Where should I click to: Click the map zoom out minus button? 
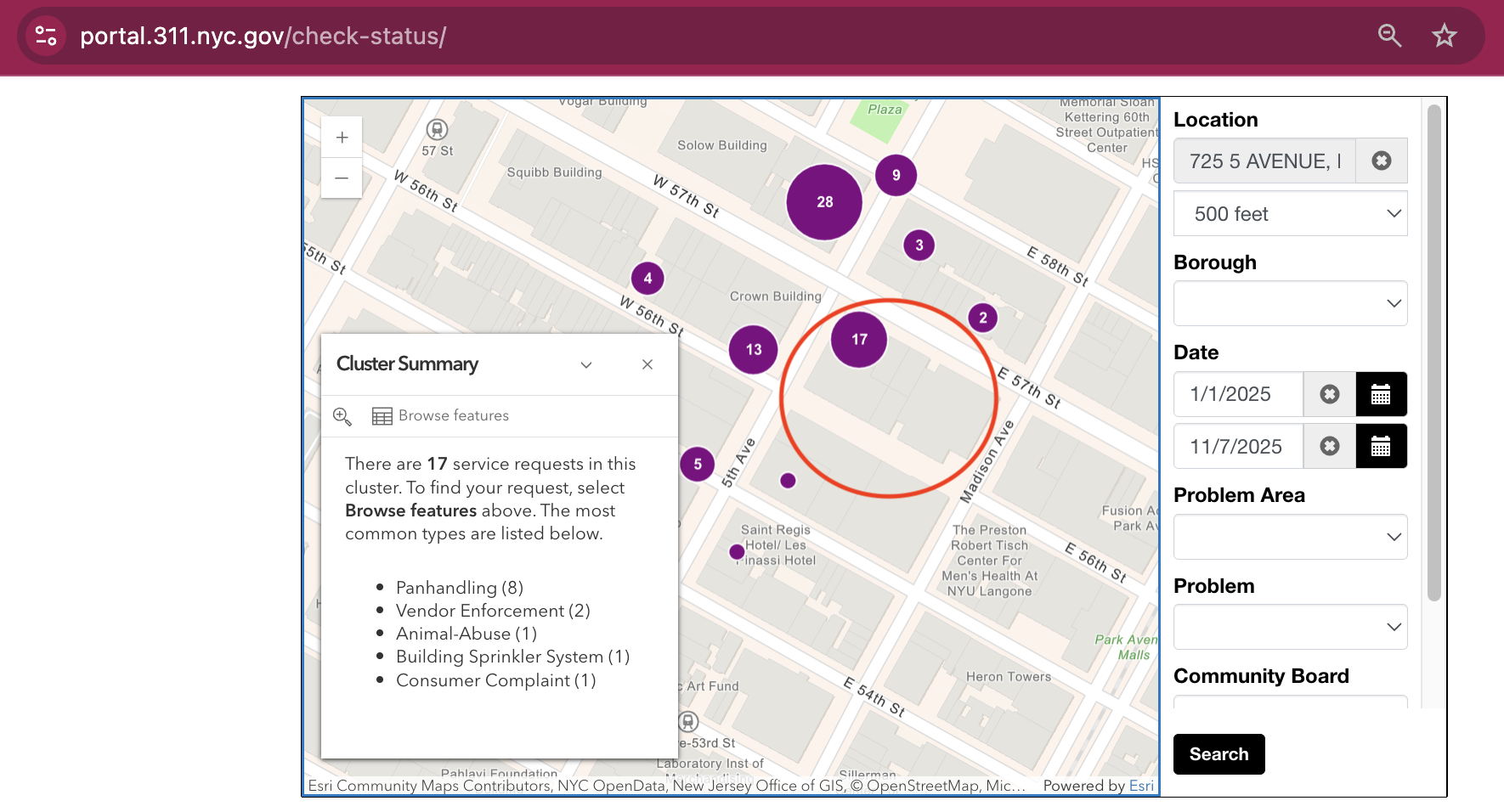click(342, 178)
